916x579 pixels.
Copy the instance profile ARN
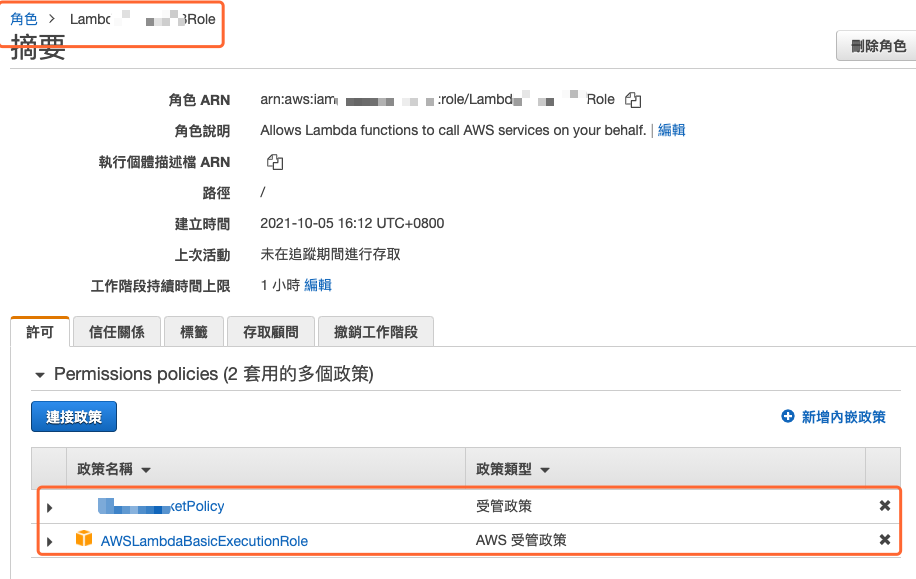tap(275, 162)
